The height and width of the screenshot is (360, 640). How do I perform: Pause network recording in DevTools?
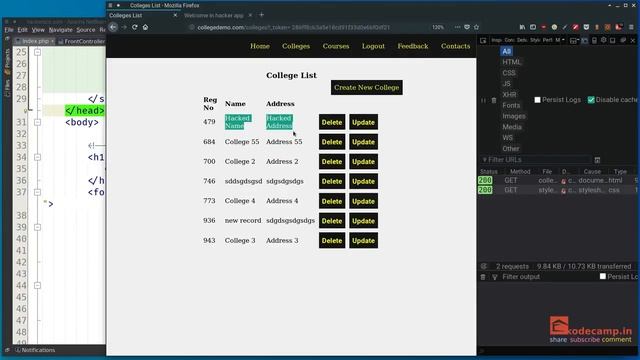click(x=483, y=100)
